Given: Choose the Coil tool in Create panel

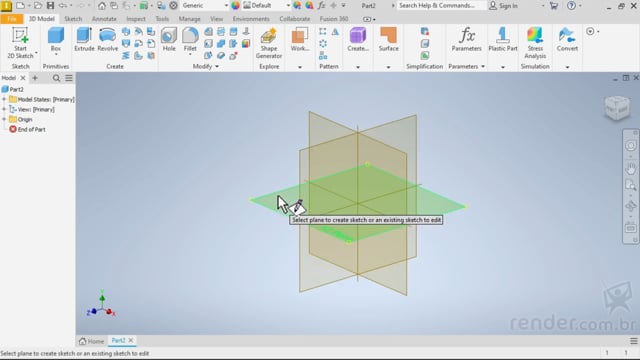Looking at the screenshot, I should [x=126, y=55].
